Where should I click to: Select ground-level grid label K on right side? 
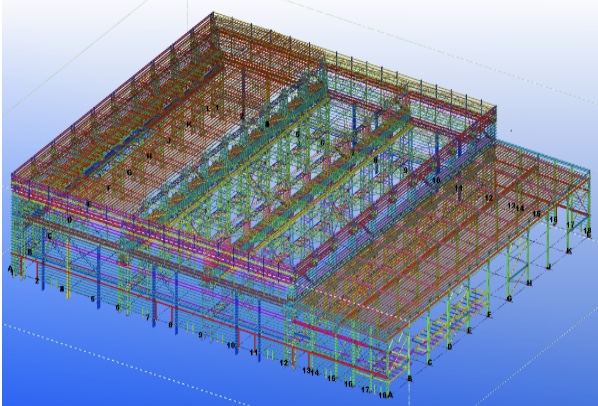click(569, 250)
